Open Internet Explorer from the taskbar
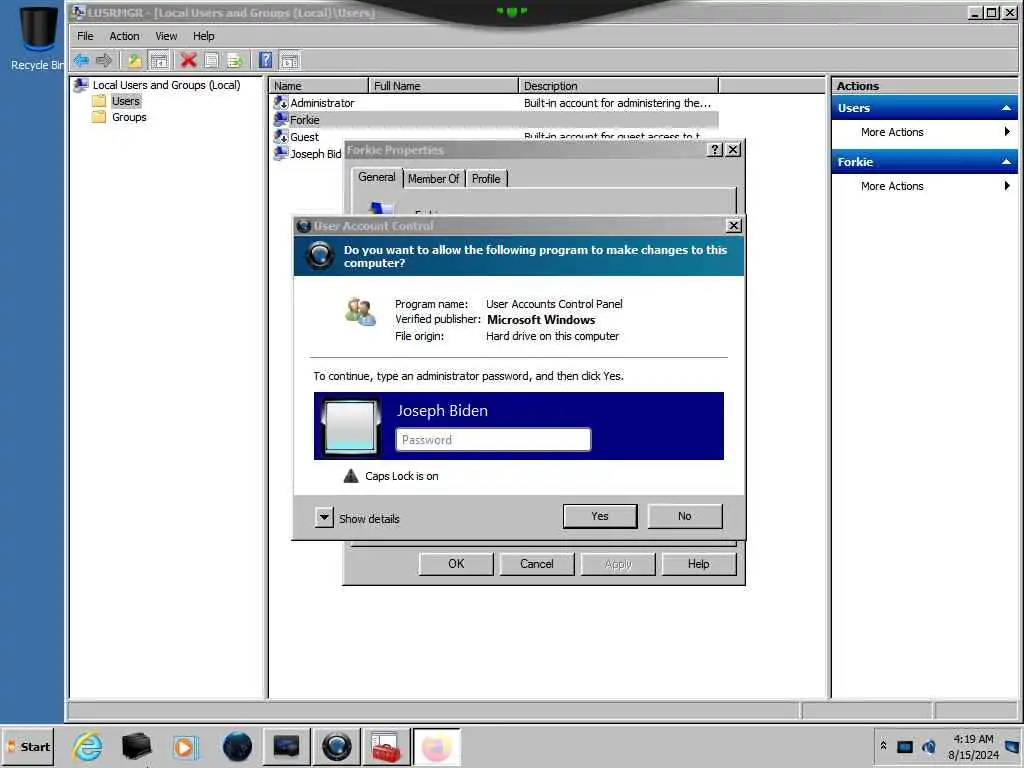The height and width of the screenshot is (768, 1024). pos(88,746)
